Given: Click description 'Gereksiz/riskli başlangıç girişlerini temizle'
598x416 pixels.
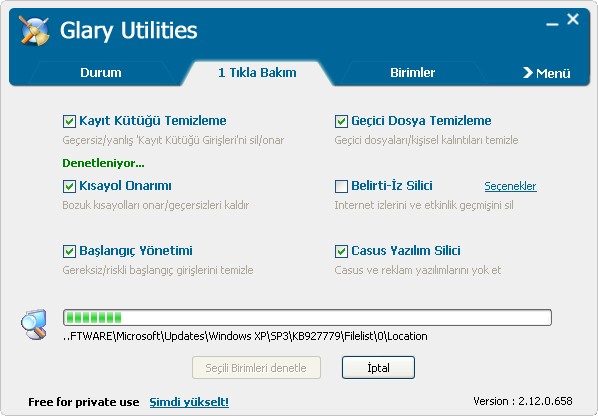Looking at the screenshot, I should pos(158,270).
